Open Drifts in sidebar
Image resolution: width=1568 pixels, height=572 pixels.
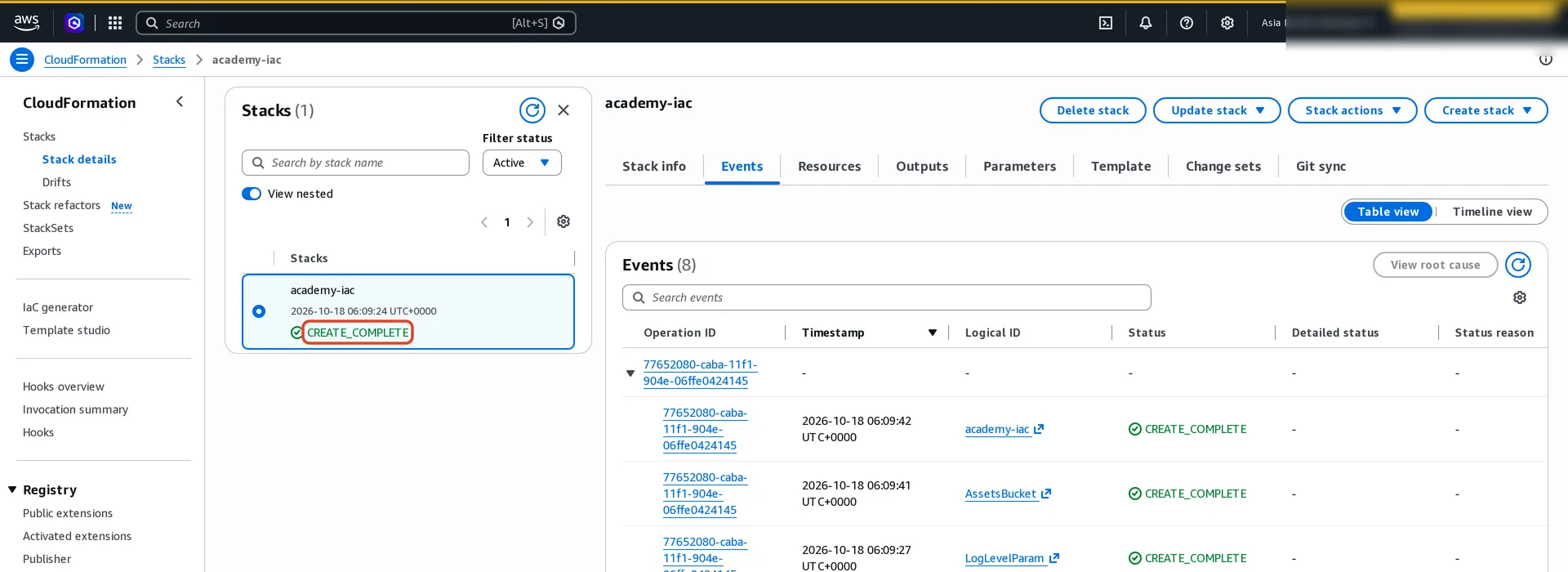pyautogui.click(x=56, y=182)
